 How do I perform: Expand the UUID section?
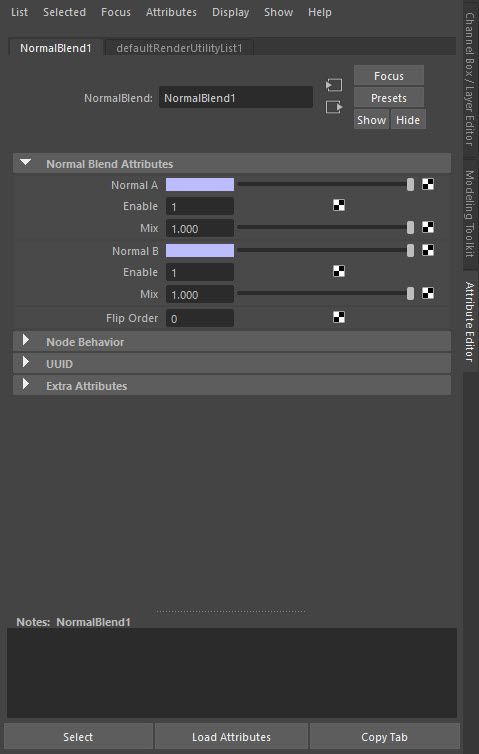26,363
